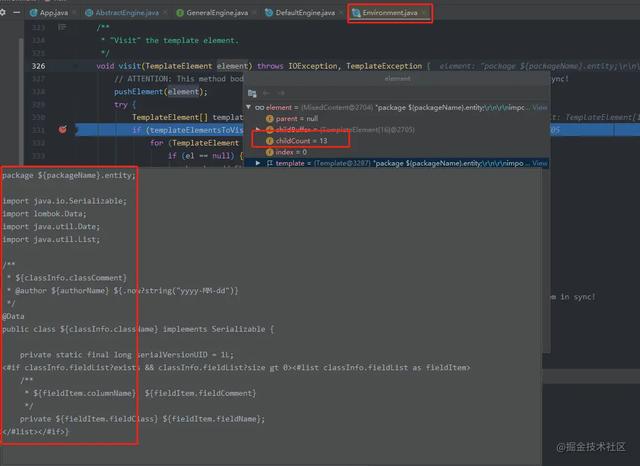Viewport: 640px width, 466px height.
Task: Click the View link for template value
Action: pos(540,163)
